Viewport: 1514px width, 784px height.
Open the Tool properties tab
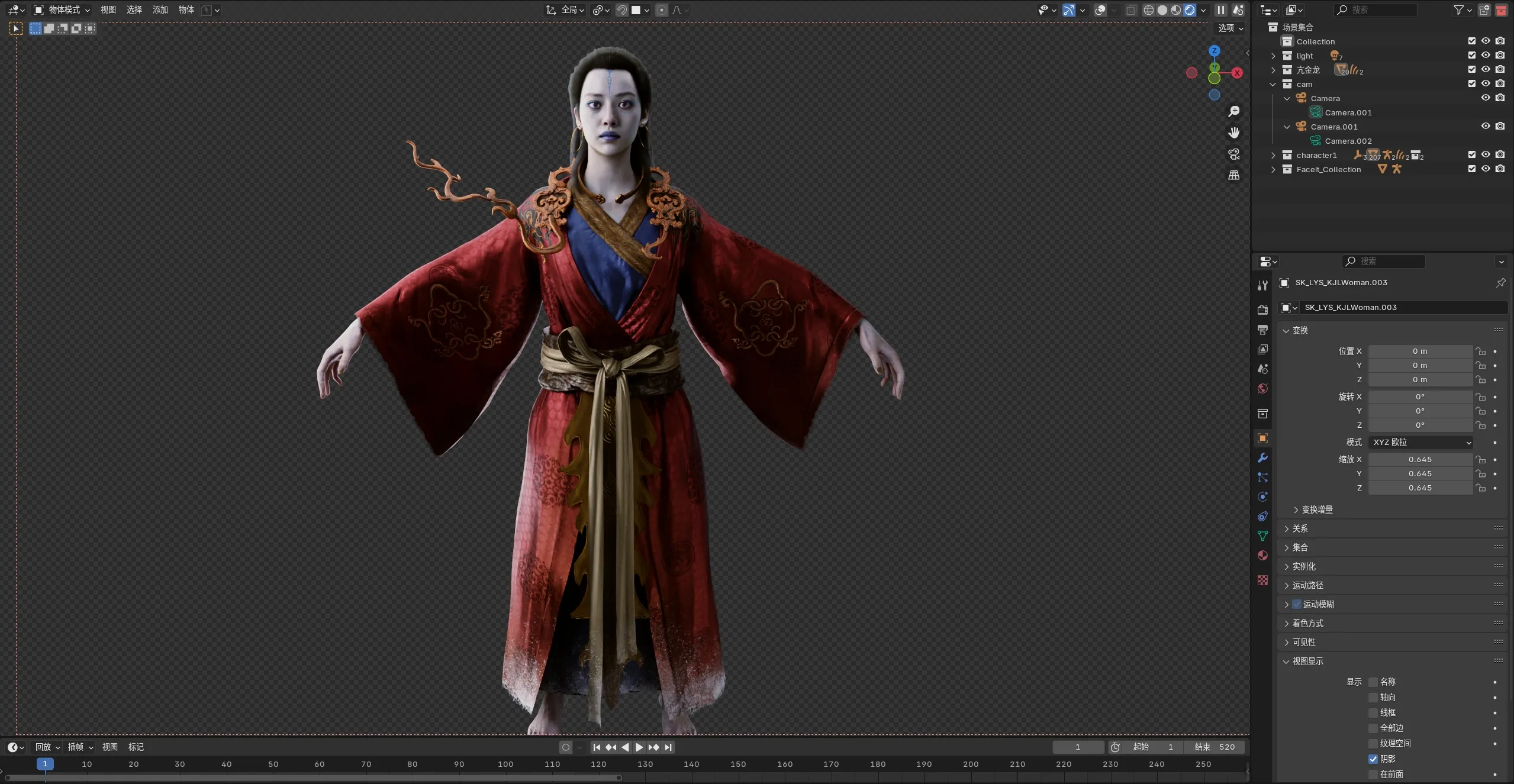[x=1262, y=285]
